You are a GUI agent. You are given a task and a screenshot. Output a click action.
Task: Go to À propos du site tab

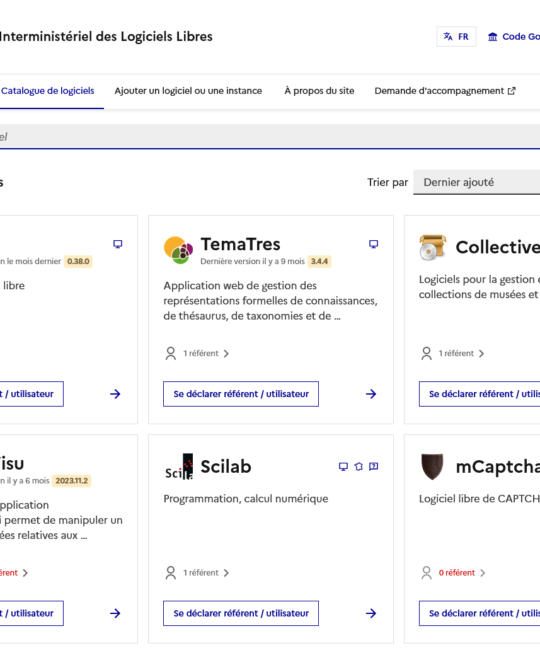click(x=319, y=91)
